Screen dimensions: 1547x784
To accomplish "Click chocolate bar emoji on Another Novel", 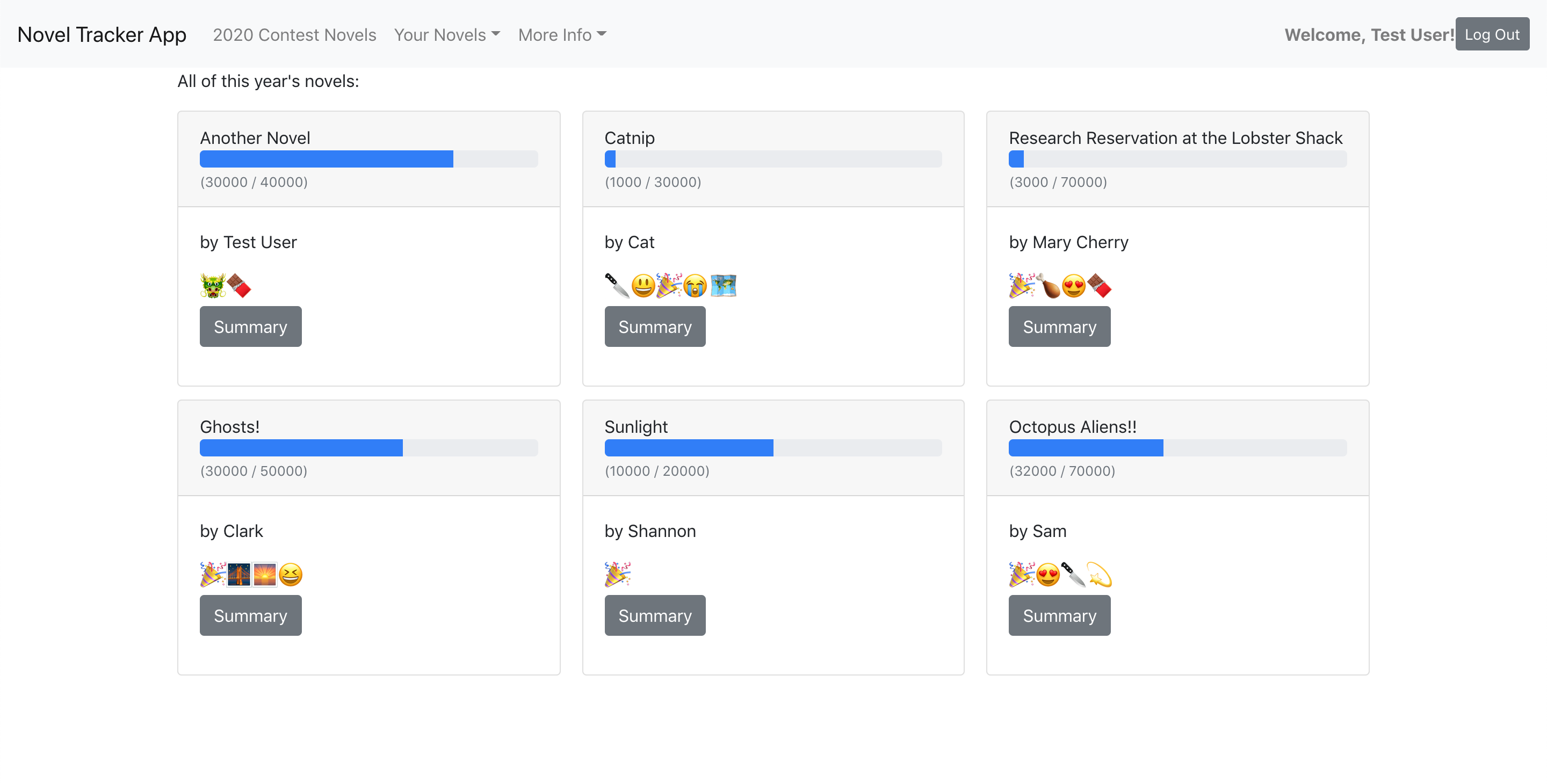I will click(x=239, y=286).
